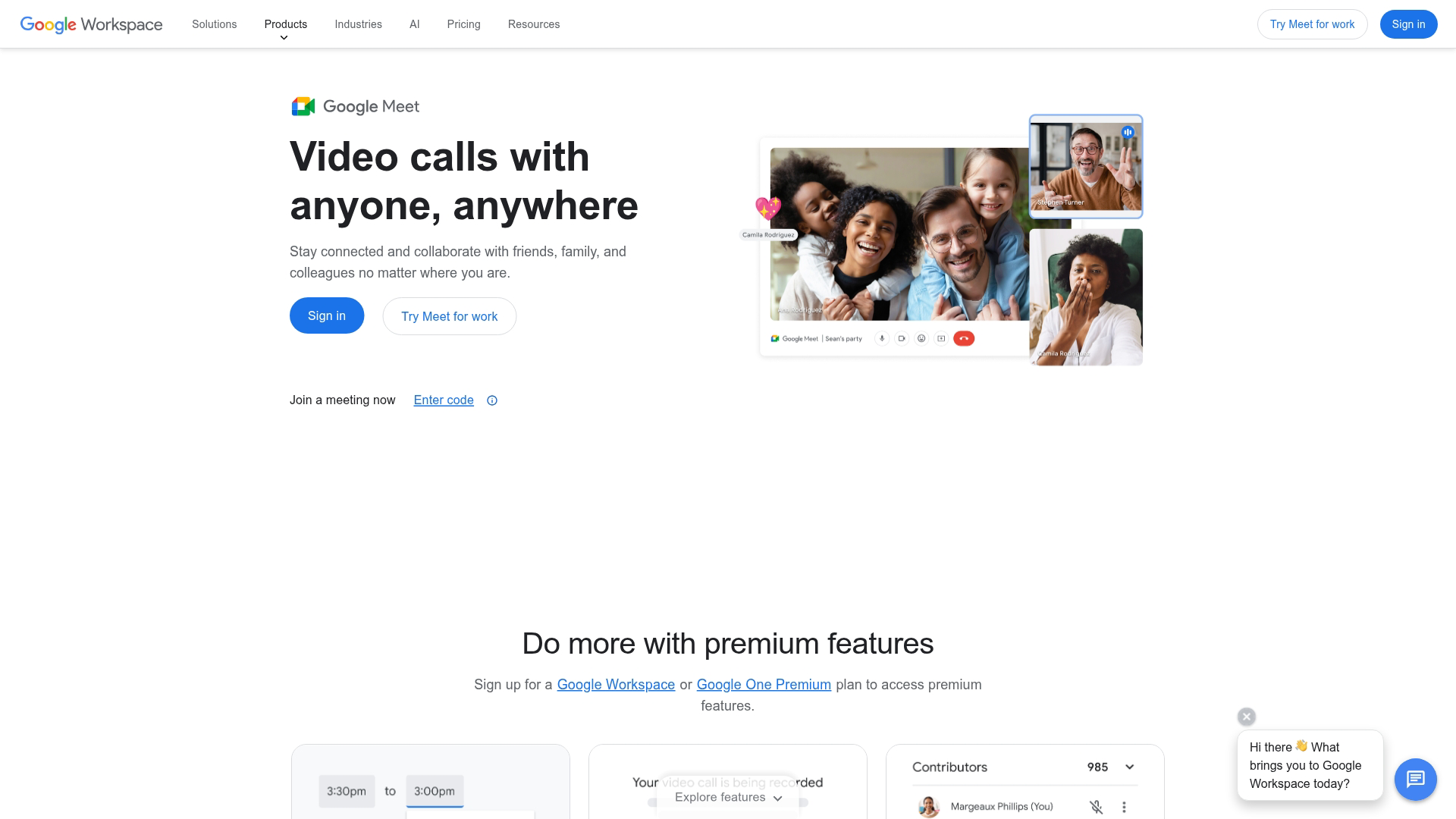The width and height of the screenshot is (1456, 819).
Task: Click the present screen icon in the call
Action: pos(940,339)
